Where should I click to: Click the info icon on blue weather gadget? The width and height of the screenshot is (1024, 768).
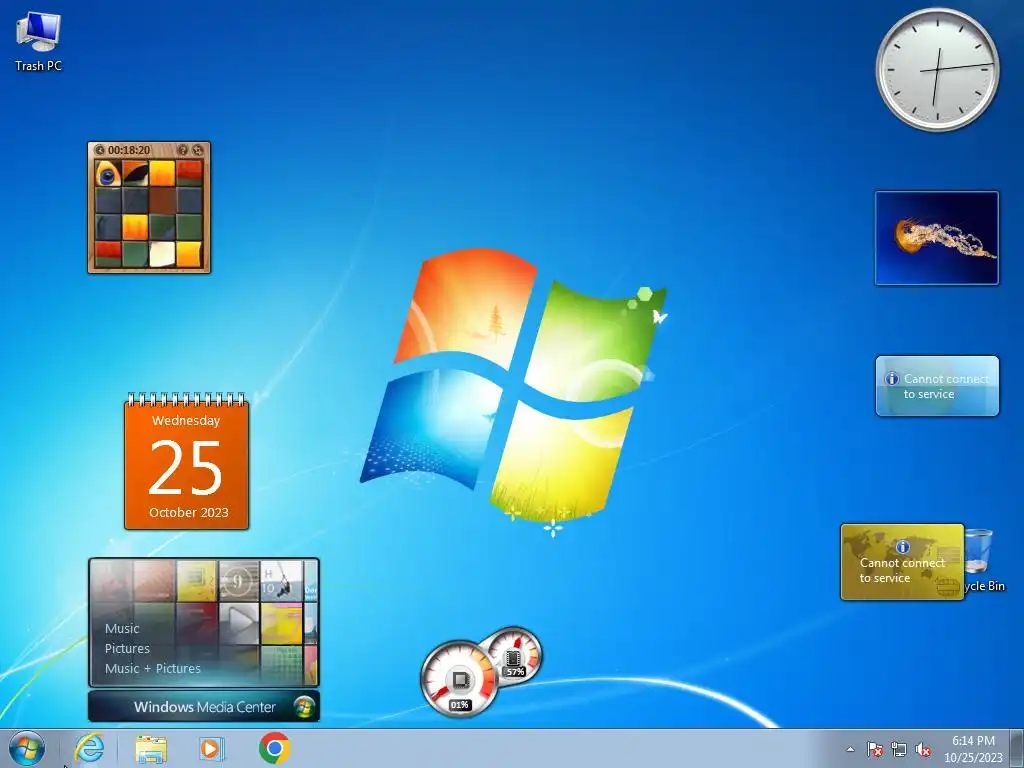coord(891,379)
